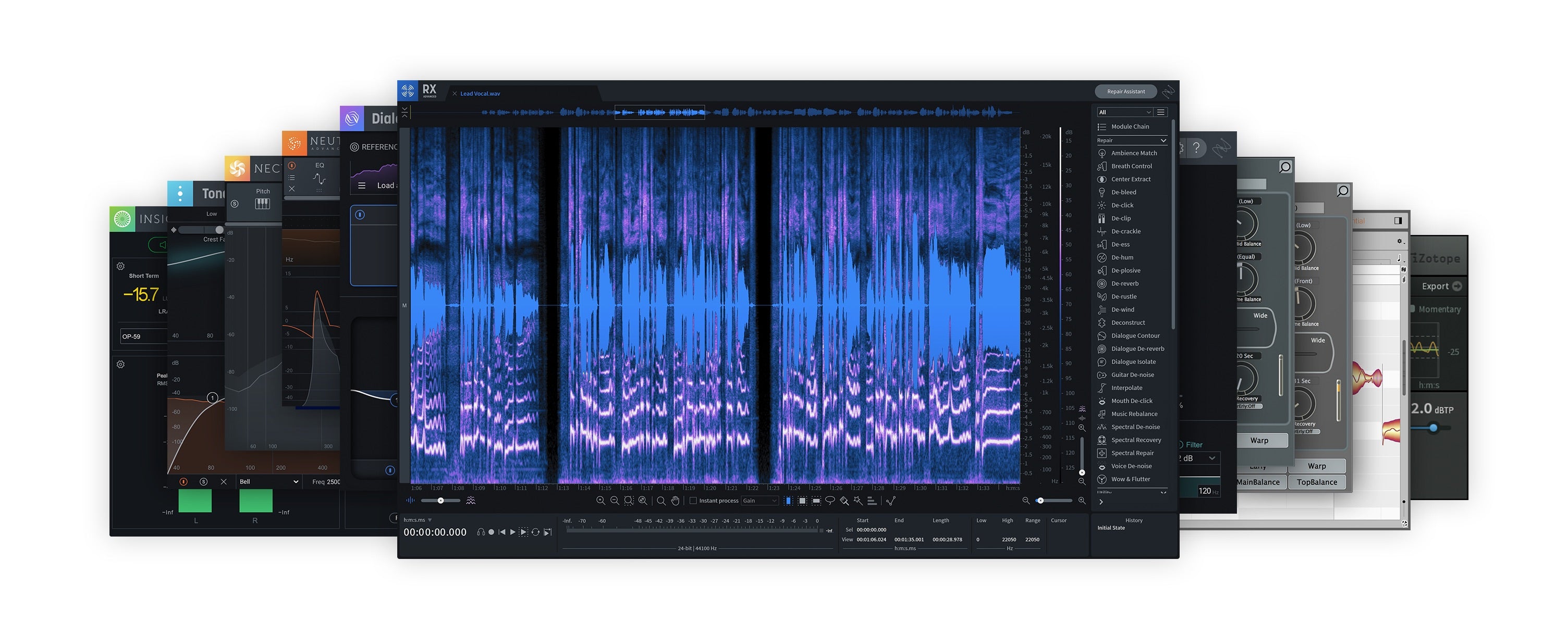Click the Repair Assistant button

[x=1125, y=91]
